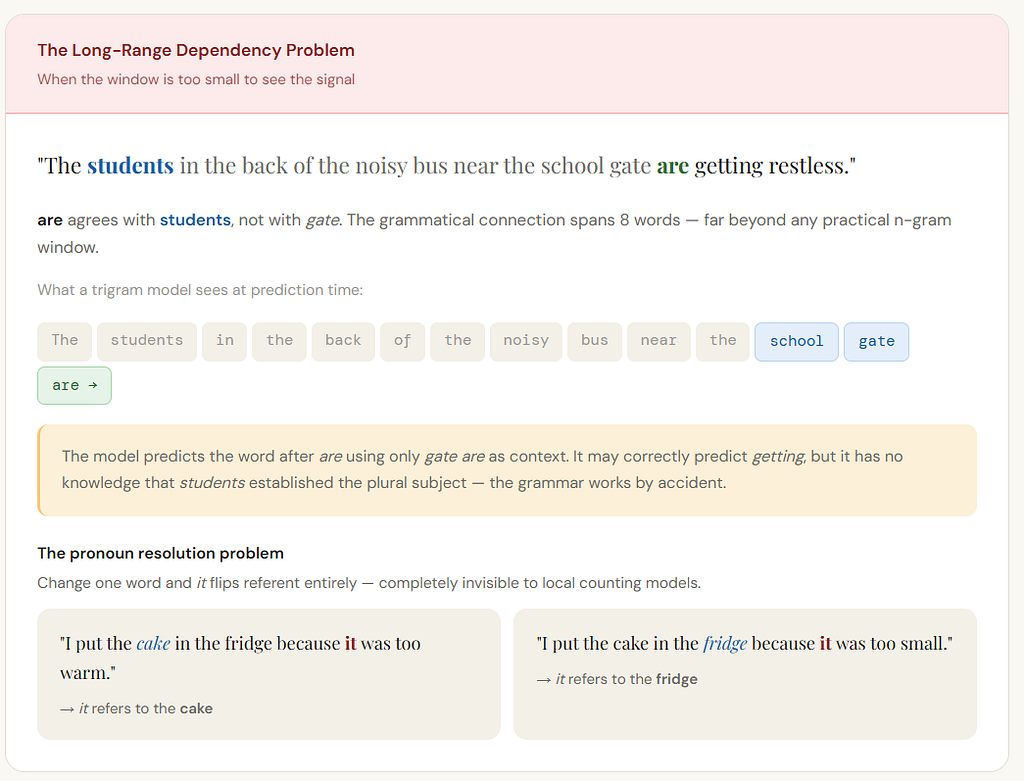This screenshot has height=781, width=1024.
Task: Click green 'are' in the quoted sentence
Action: [673, 166]
